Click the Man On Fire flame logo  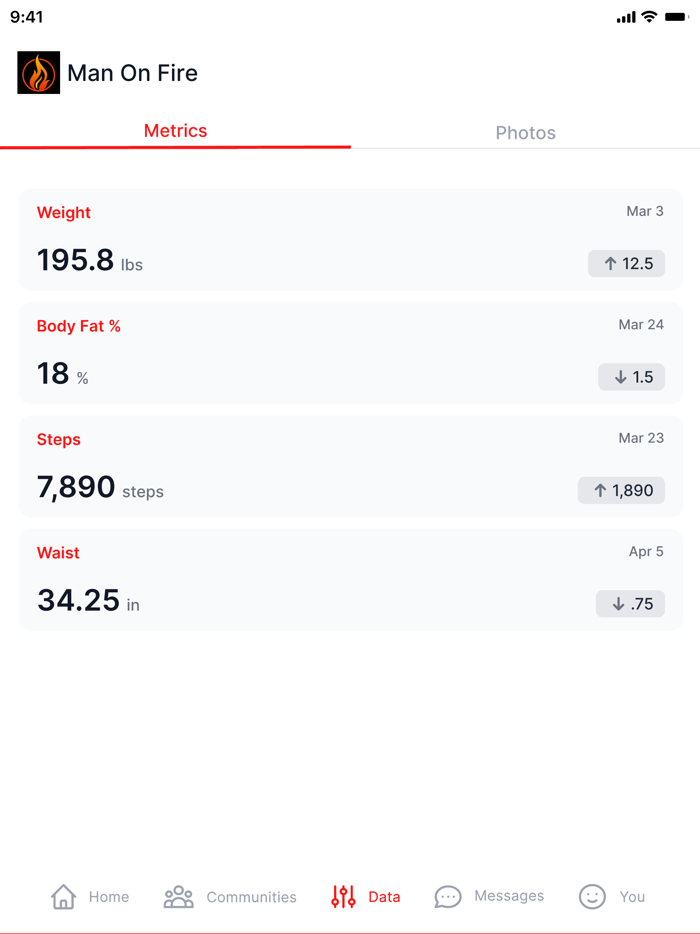point(37,73)
